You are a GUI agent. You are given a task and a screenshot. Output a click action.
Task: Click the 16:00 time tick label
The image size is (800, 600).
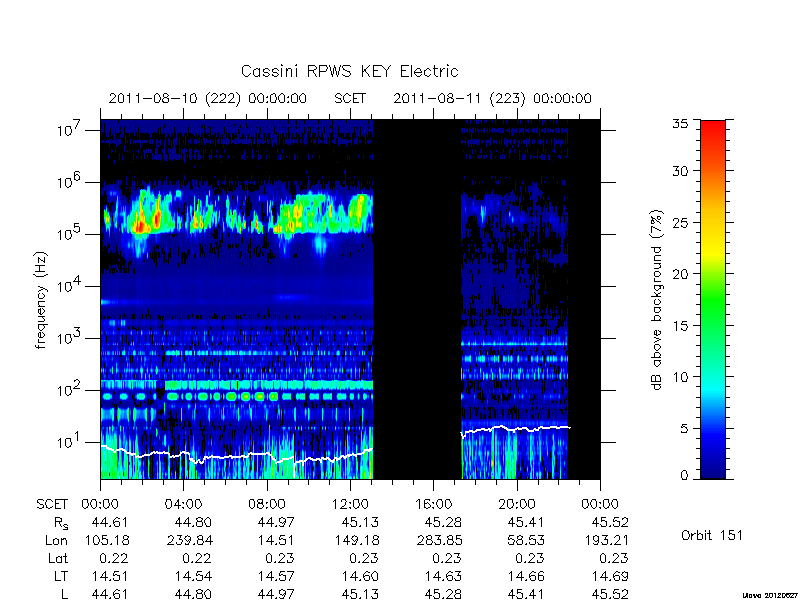coord(433,504)
